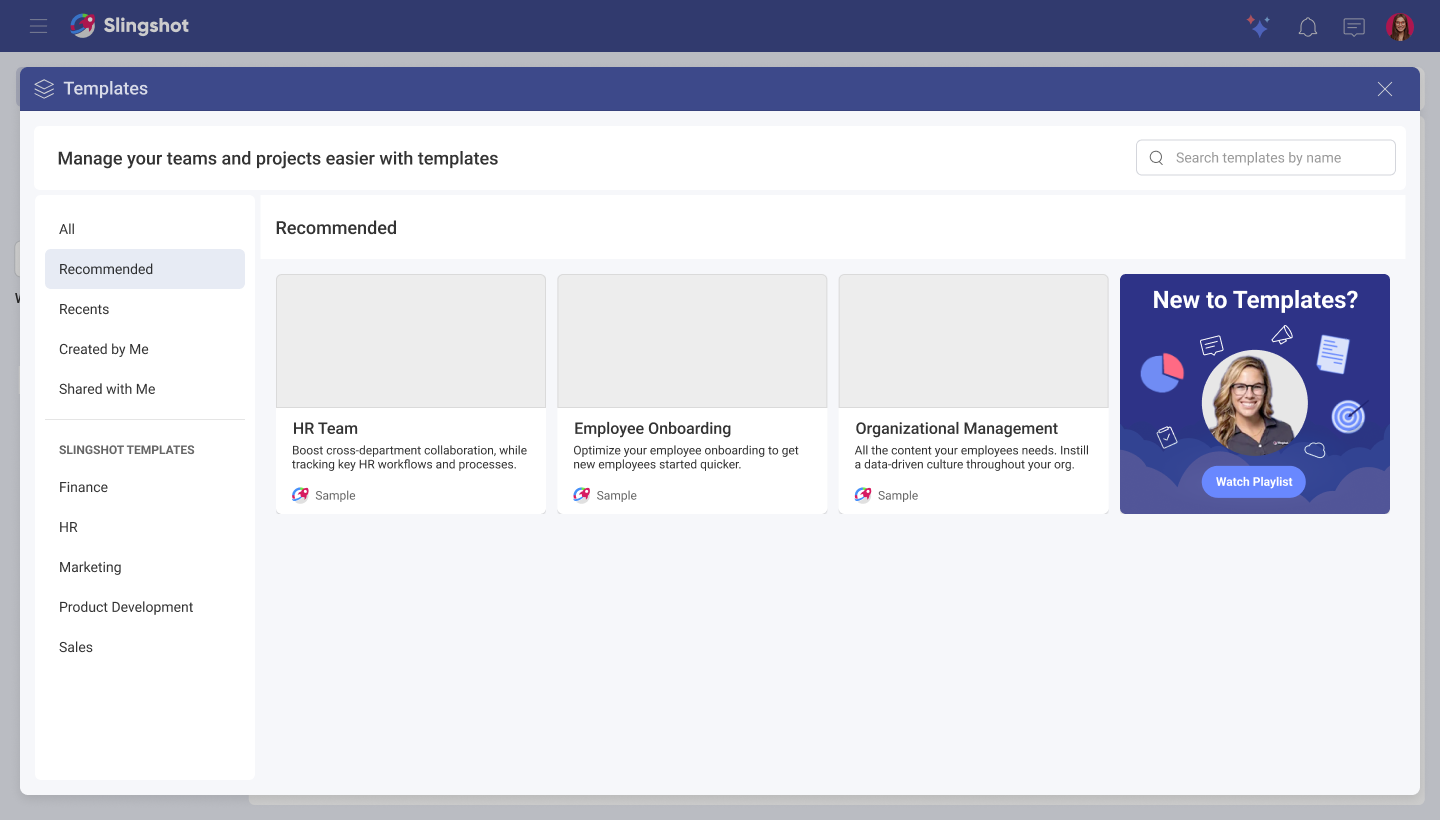Open the HR Team template thumbnail
The height and width of the screenshot is (820, 1440).
point(411,341)
